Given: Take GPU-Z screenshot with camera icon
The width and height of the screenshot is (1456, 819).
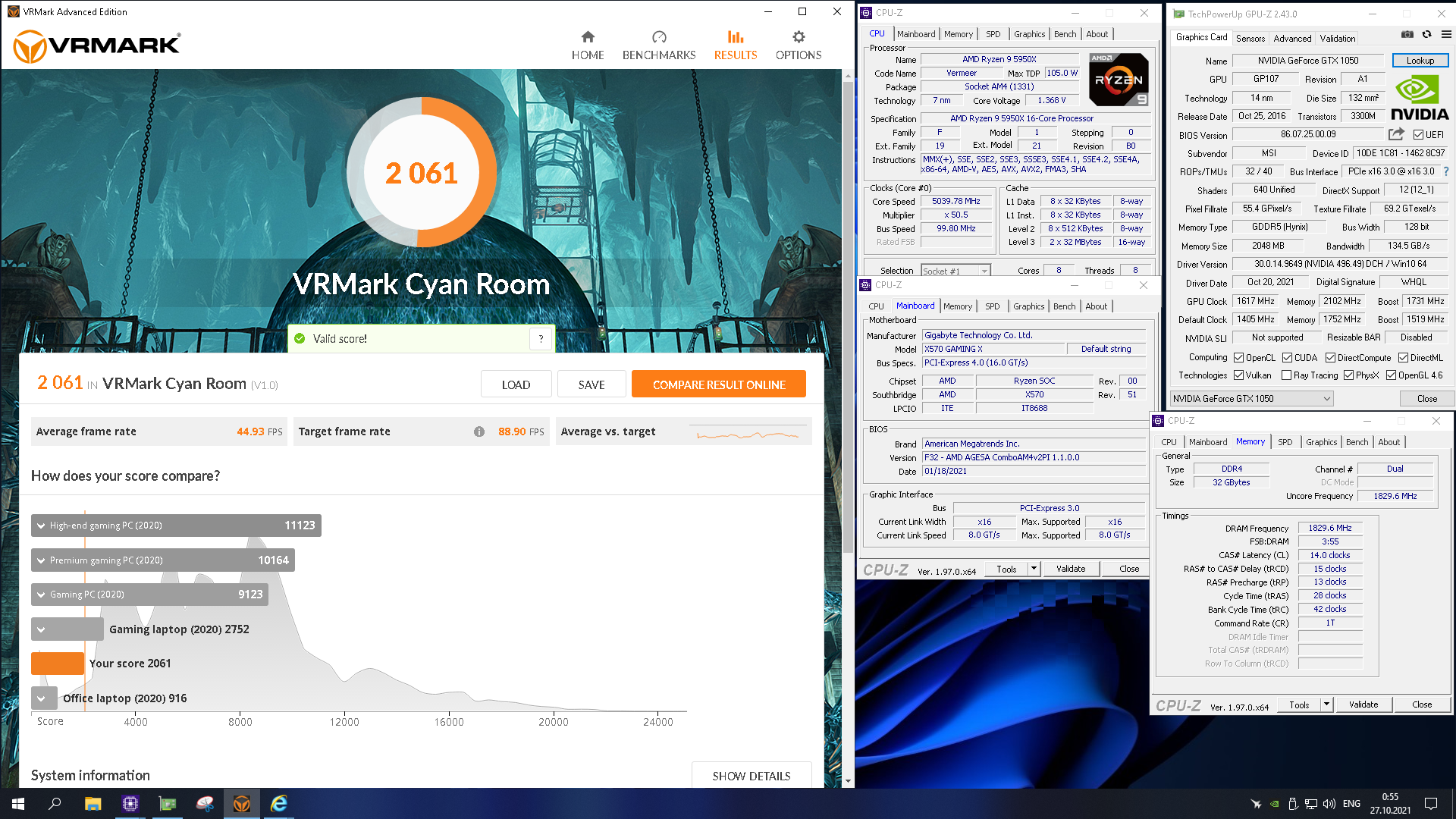Looking at the screenshot, I should tap(1407, 34).
